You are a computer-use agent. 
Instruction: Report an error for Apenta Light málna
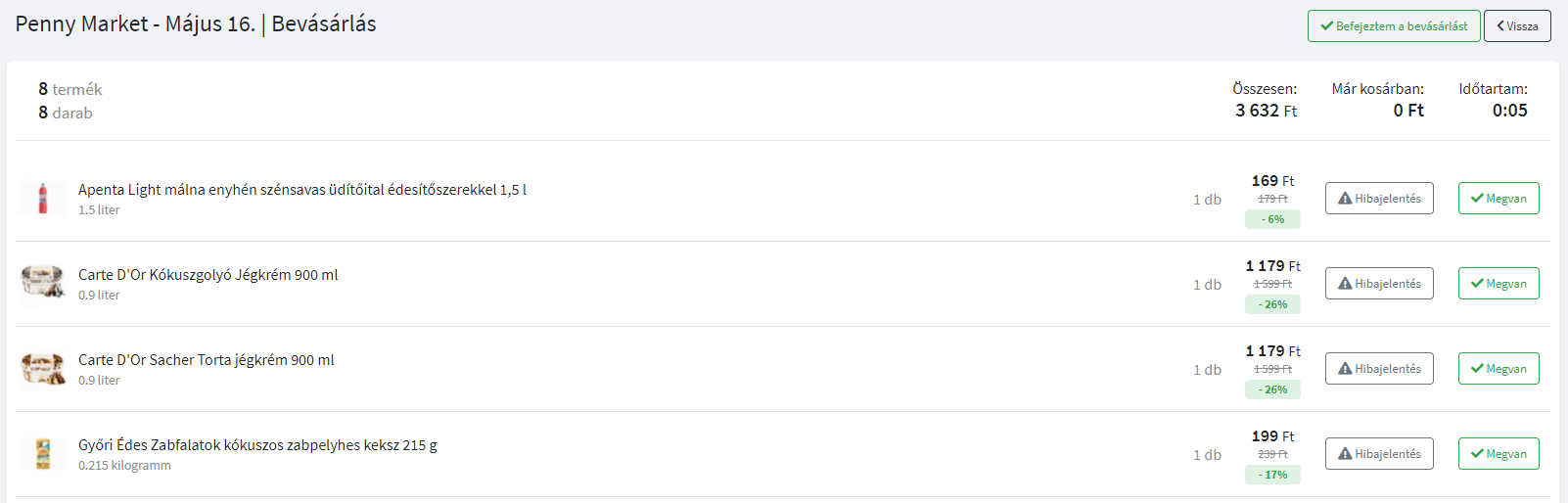click(1379, 199)
